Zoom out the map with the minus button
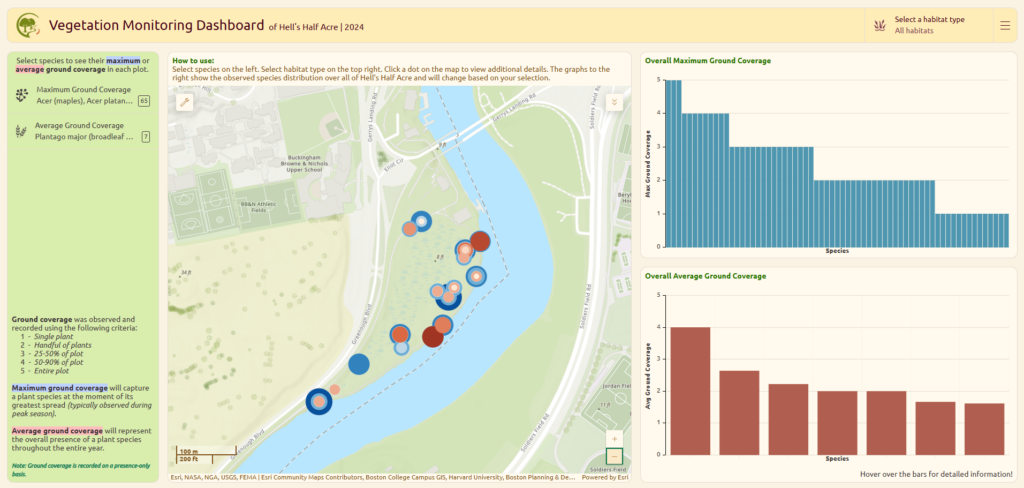1024x488 pixels. 614,457
